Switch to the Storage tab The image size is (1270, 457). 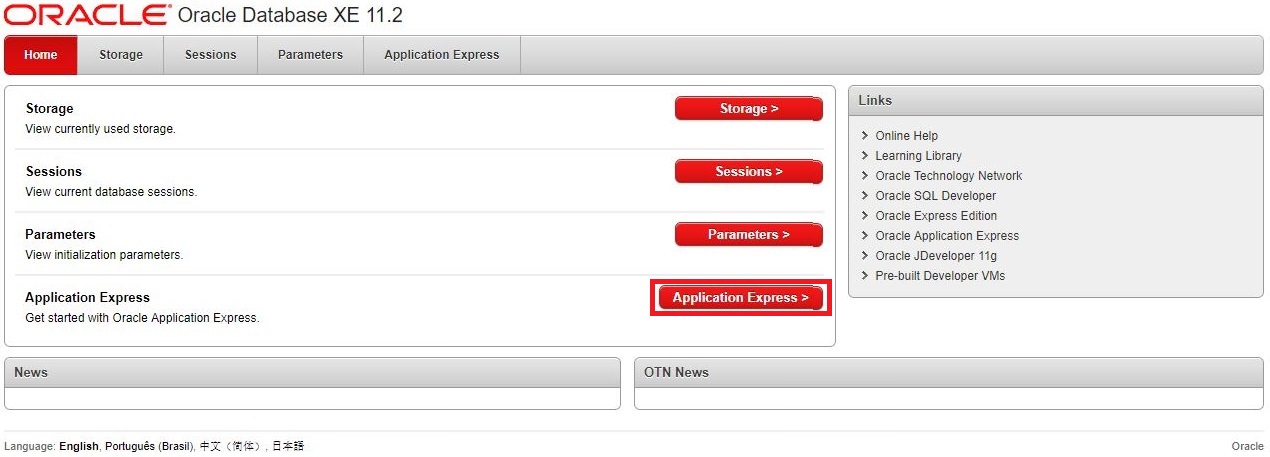121,55
